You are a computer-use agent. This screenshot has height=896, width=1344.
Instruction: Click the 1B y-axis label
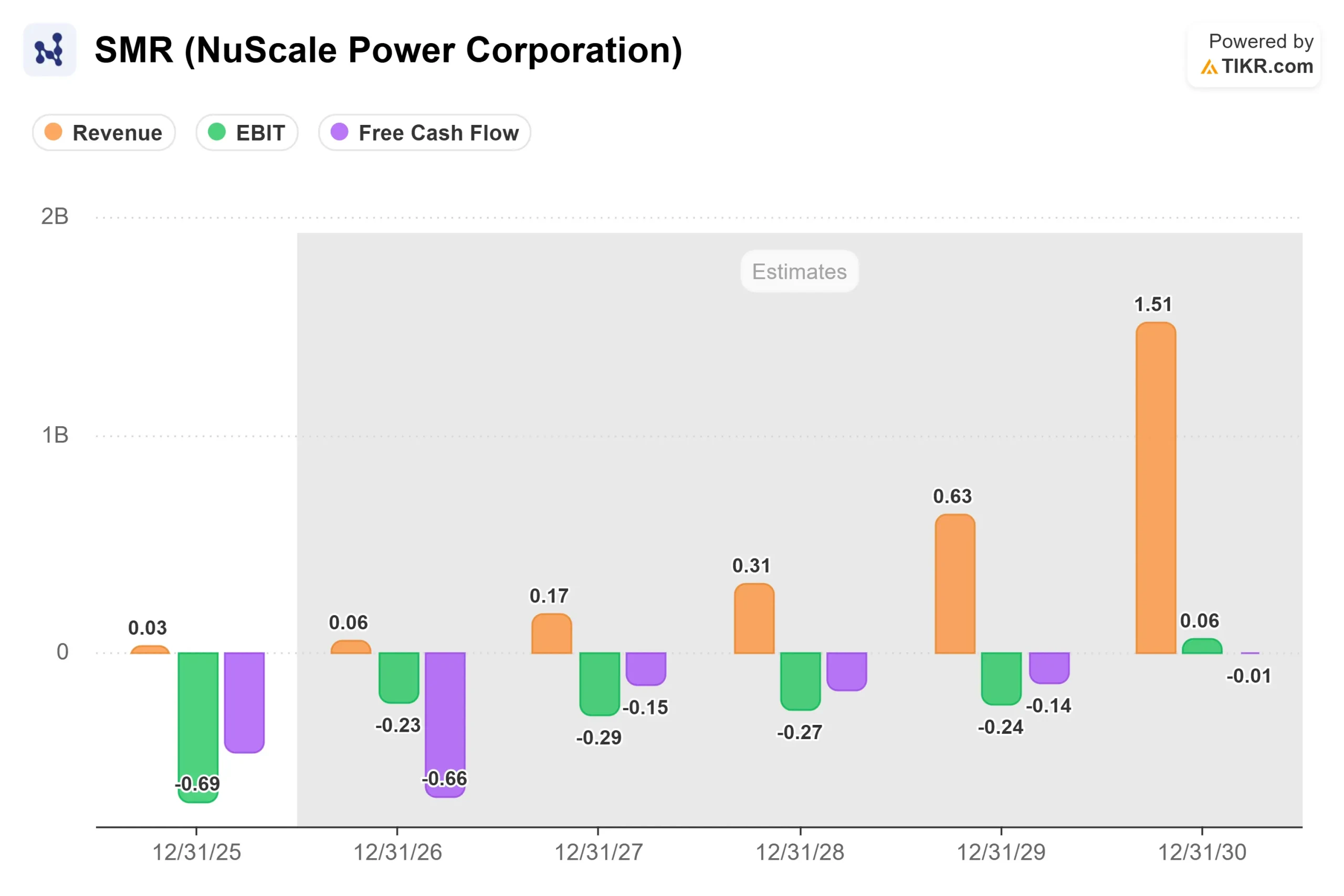tap(55, 436)
